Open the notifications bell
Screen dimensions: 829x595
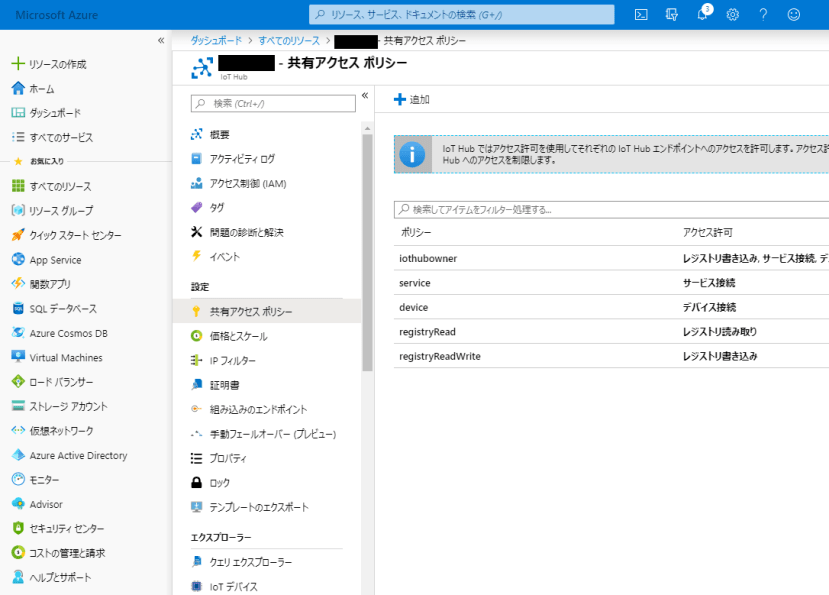click(702, 15)
